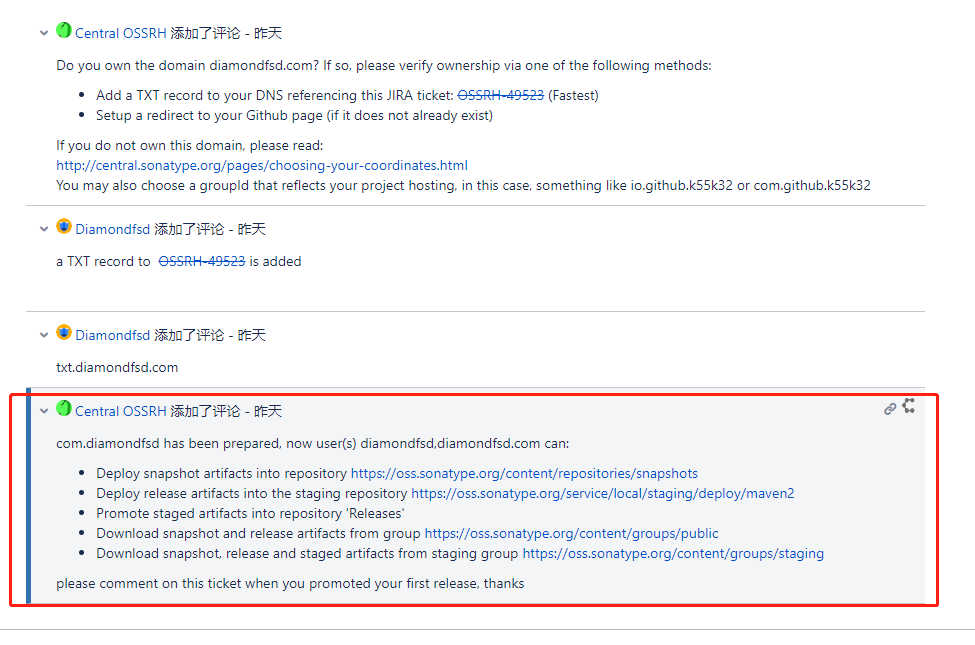This screenshot has width=975, height=645.
Task: Click the Central OSSRH author name on the first comment
Action: pos(121,33)
